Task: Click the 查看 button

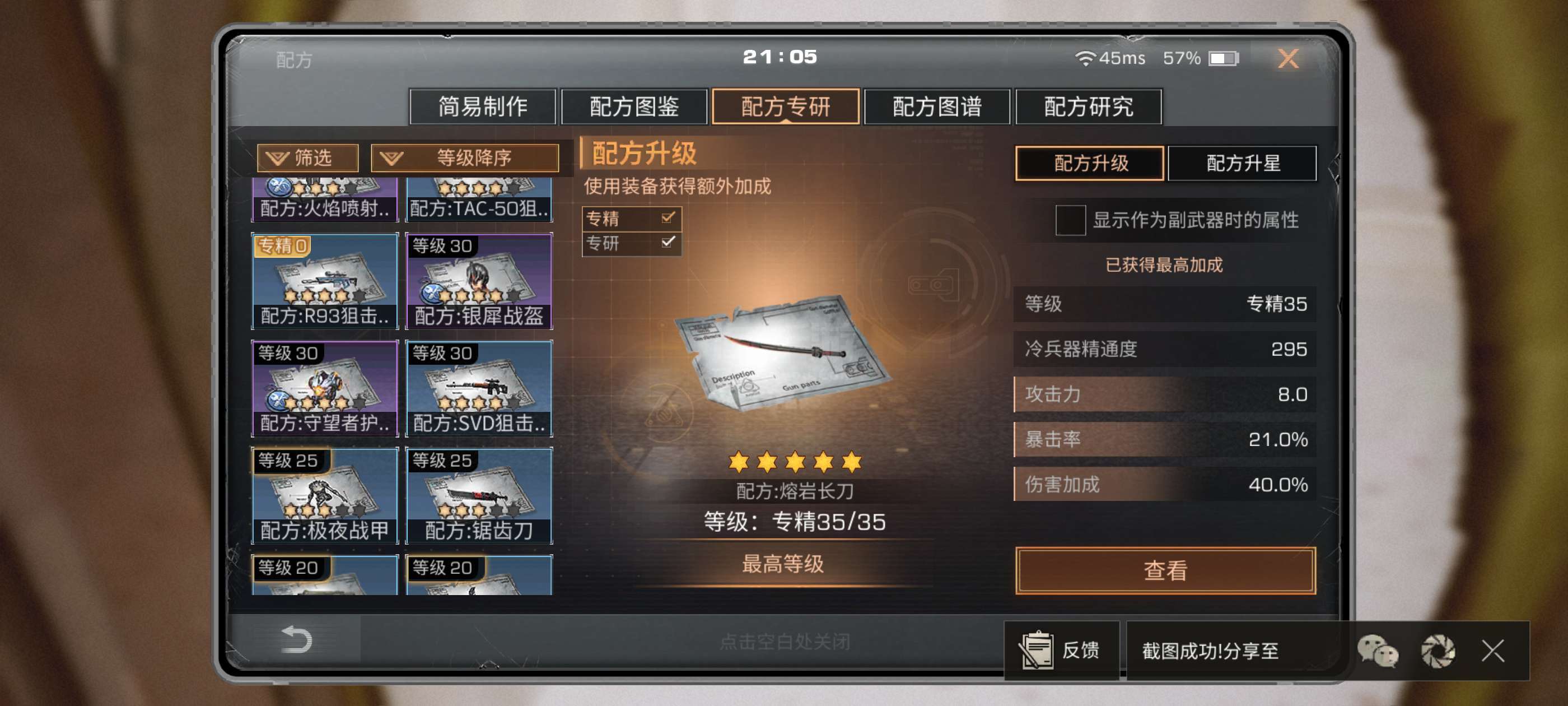Action: (1165, 570)
